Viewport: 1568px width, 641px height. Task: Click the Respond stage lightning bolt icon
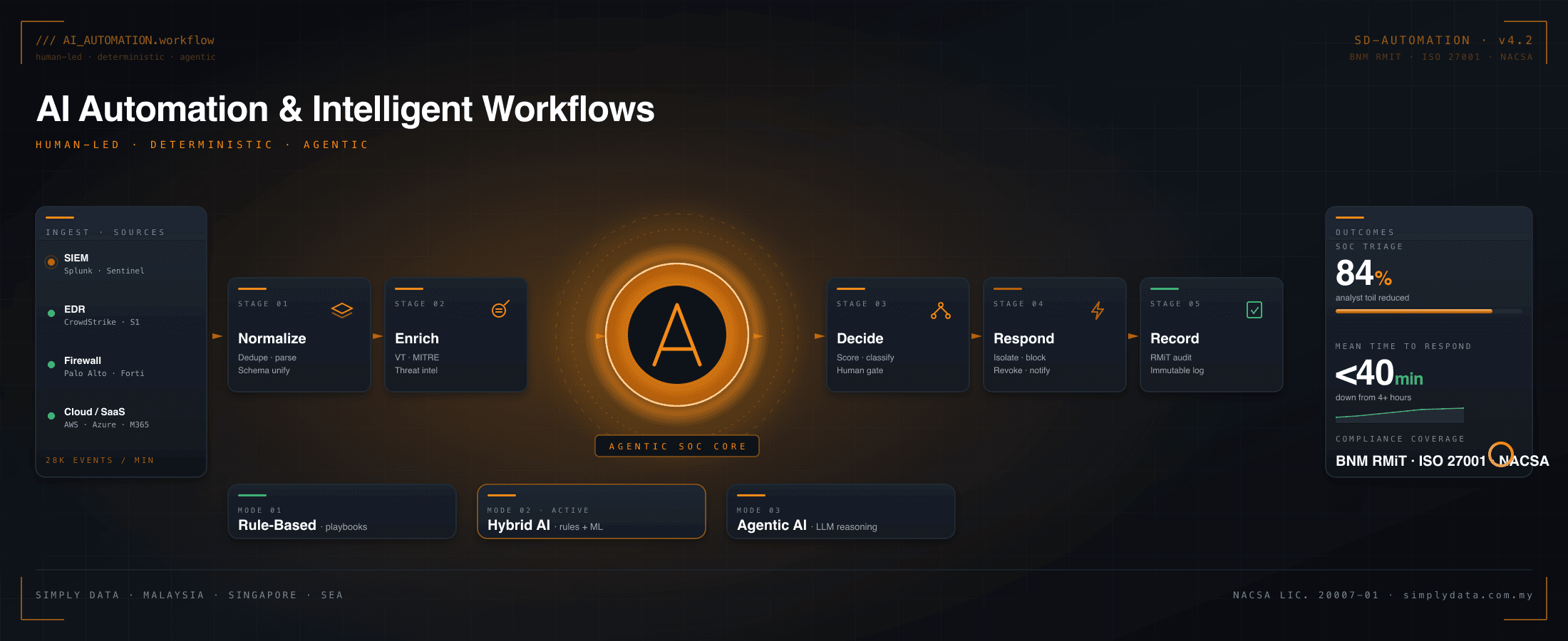tap(1098, 311)
